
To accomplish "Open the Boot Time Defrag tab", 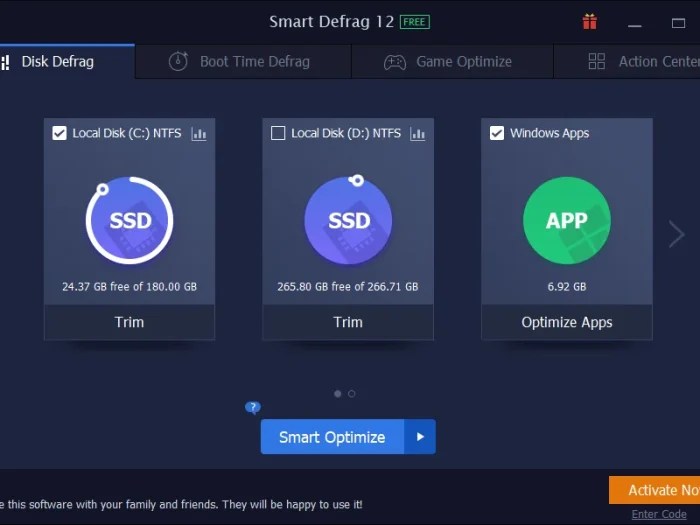I will point(243,62).
